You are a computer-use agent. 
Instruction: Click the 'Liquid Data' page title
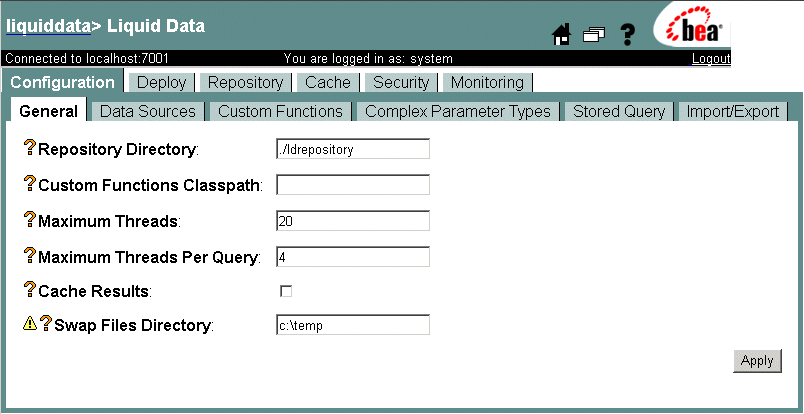coord(155,26)
